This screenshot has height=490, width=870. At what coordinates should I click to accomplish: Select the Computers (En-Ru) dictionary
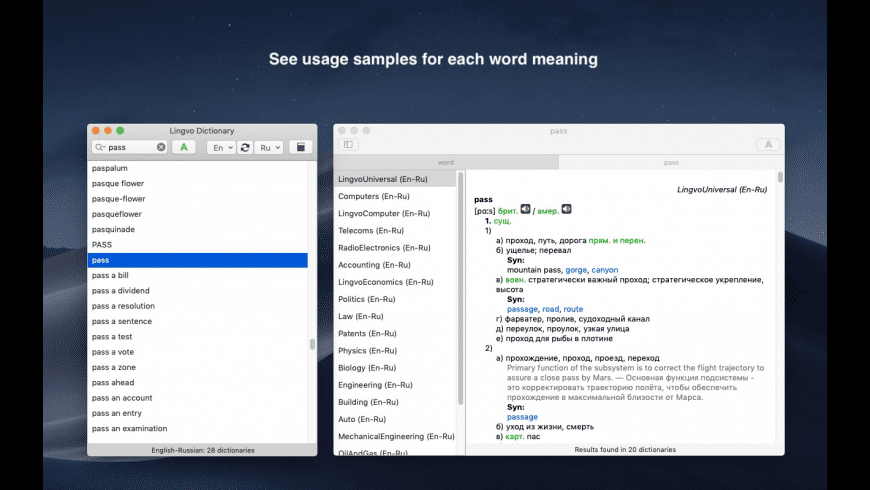pos(374,196)
